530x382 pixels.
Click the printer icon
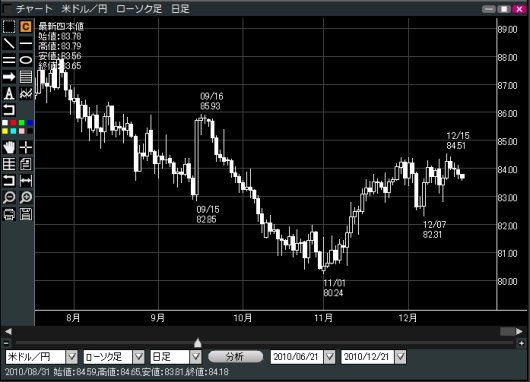tap(9, 214)
